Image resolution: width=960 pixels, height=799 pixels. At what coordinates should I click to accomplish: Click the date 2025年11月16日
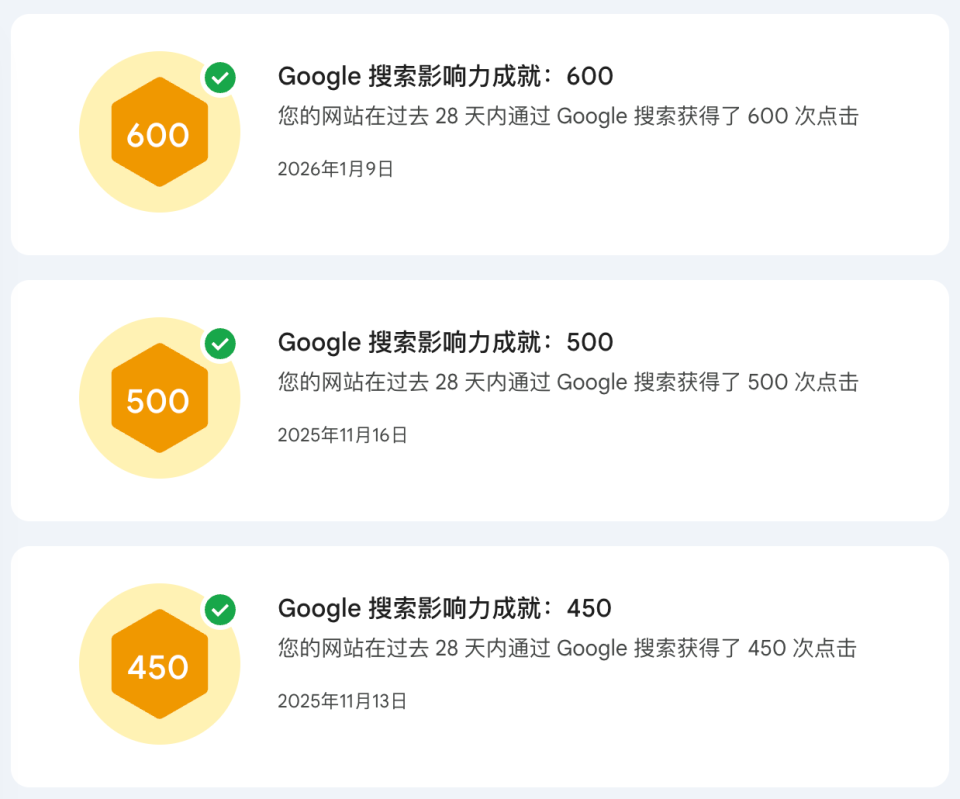pos(342,435)
